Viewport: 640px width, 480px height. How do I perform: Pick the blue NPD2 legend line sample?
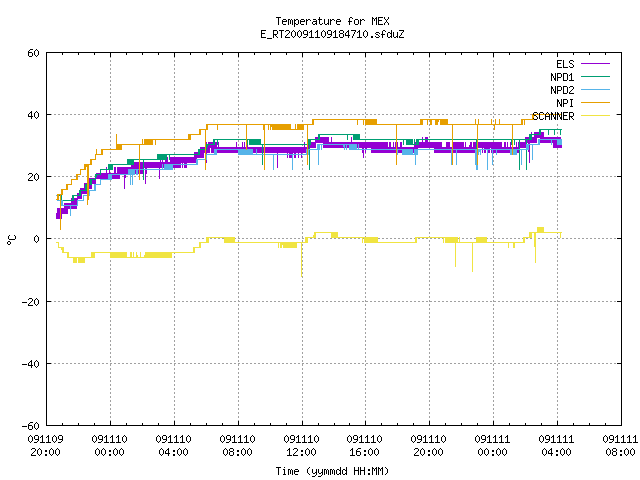(595, 89)
